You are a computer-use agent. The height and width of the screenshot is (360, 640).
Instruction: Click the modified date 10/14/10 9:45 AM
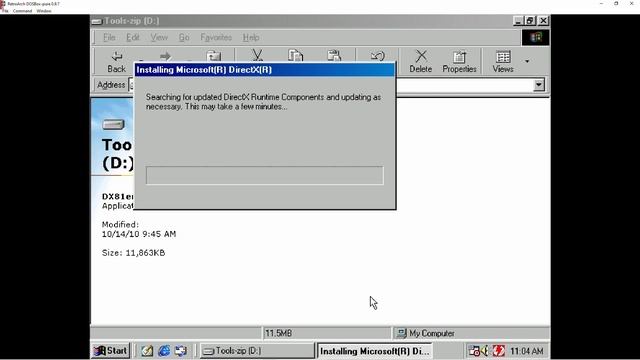(139, 234)
